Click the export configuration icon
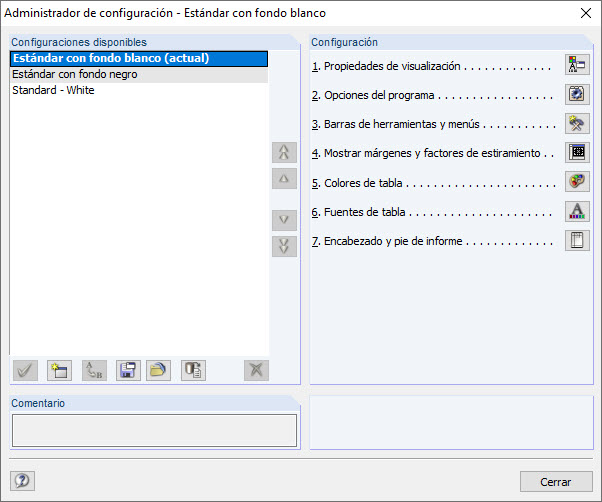 click(x=193, y=370)
